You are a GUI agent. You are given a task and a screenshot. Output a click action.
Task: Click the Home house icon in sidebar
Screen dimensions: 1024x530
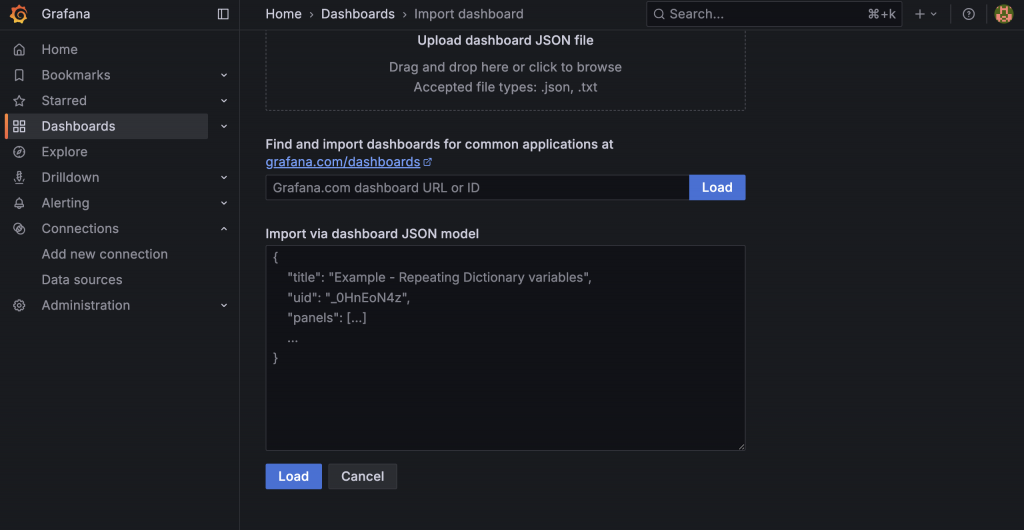coord(20,50)
